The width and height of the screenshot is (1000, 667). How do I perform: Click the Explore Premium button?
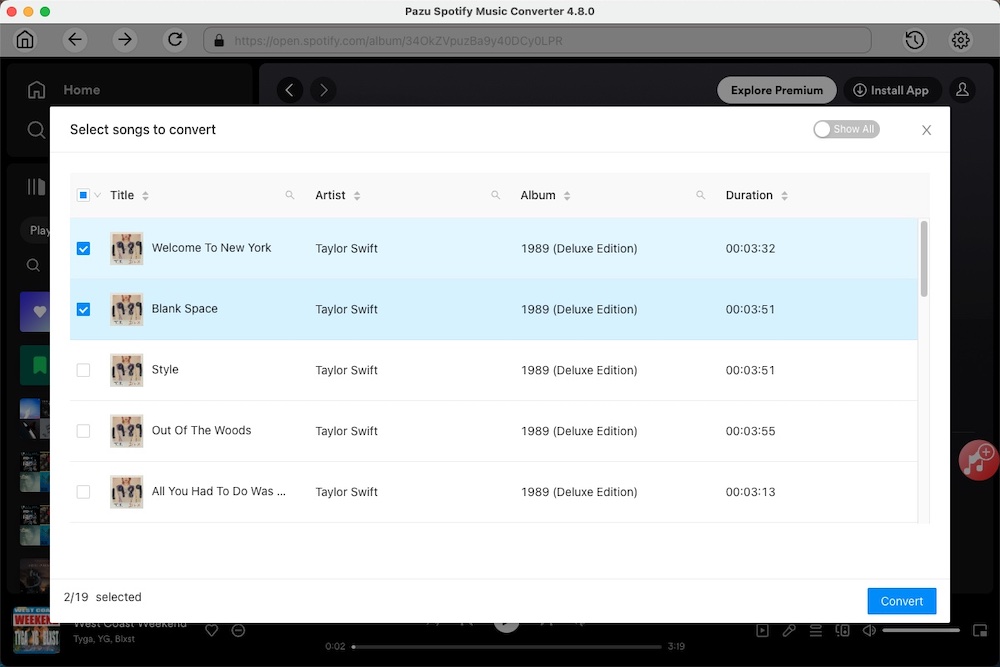click(776, 90)
